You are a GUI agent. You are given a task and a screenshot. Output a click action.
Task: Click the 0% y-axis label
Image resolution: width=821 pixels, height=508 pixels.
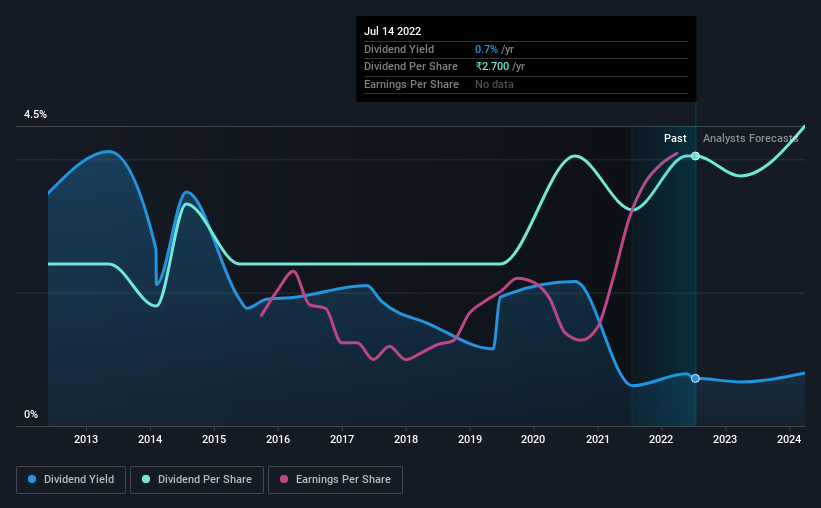31,414
